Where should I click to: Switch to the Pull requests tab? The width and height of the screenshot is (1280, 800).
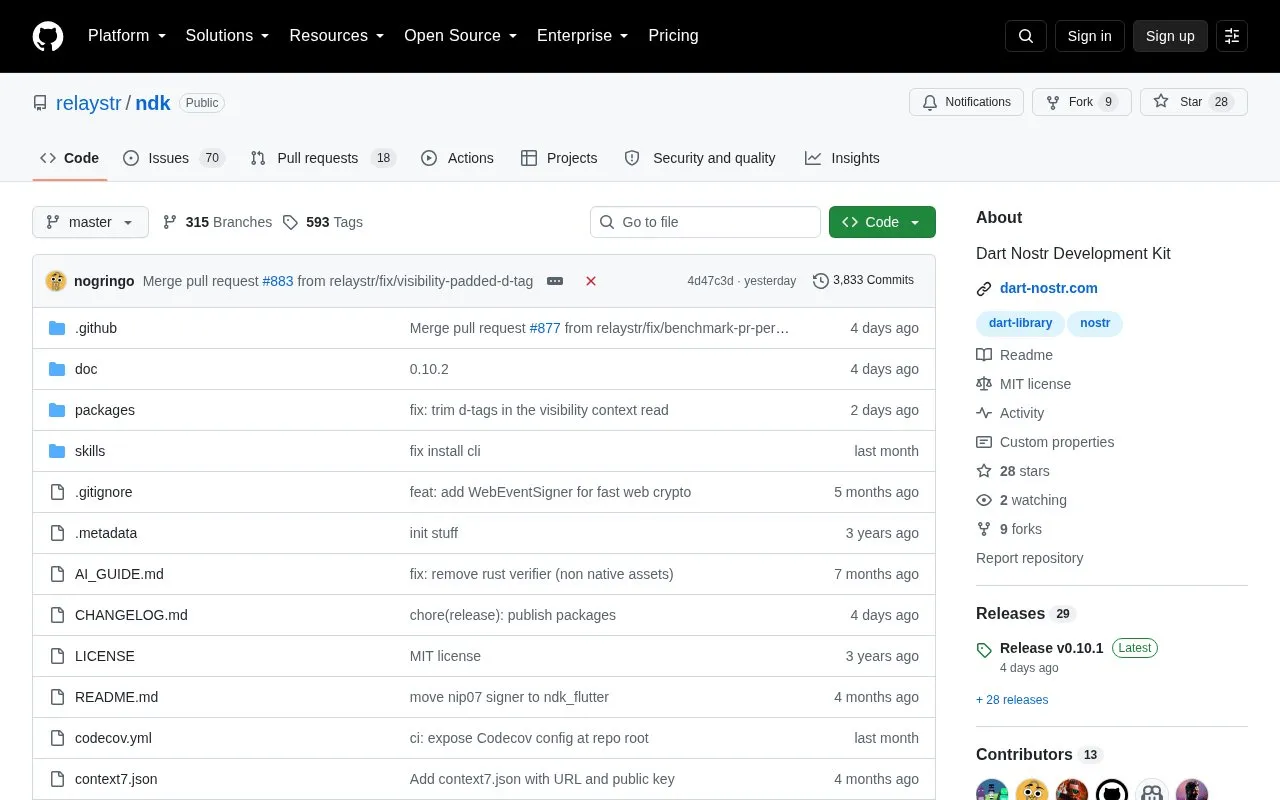323,158
